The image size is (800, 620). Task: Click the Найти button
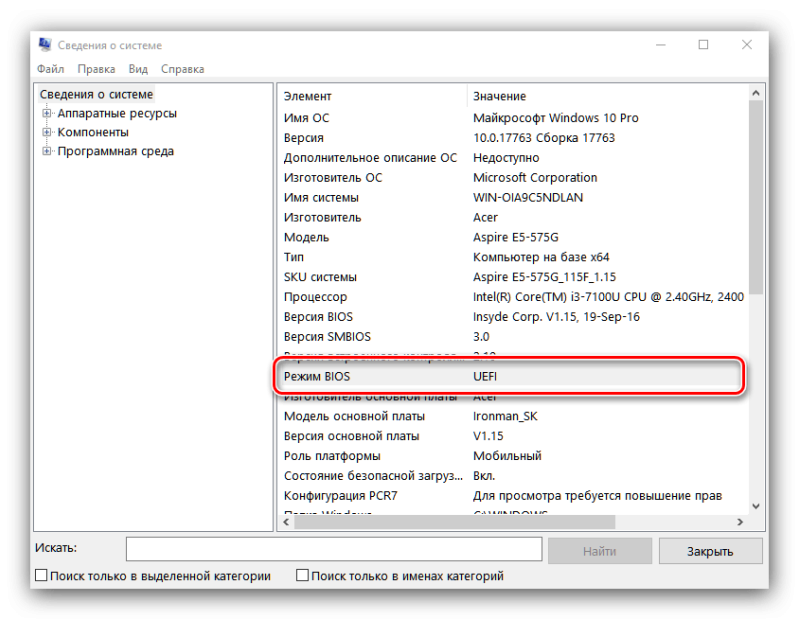click(600, 551)
